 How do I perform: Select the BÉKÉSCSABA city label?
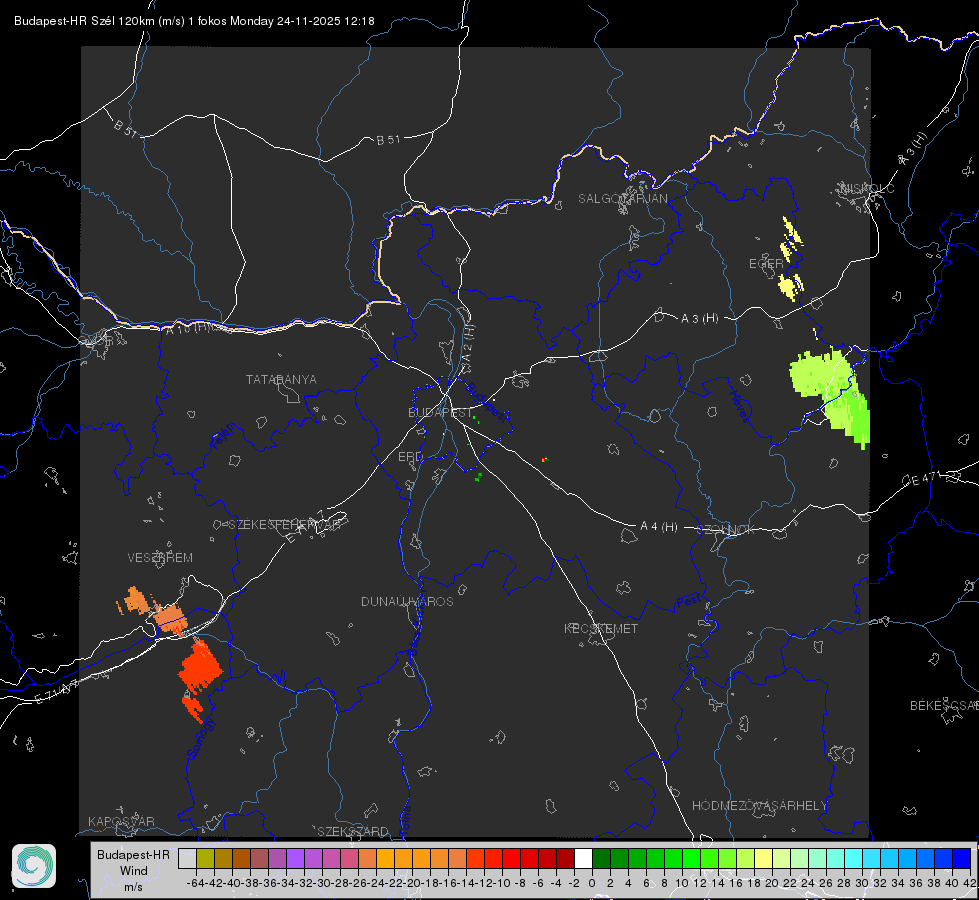944,705
